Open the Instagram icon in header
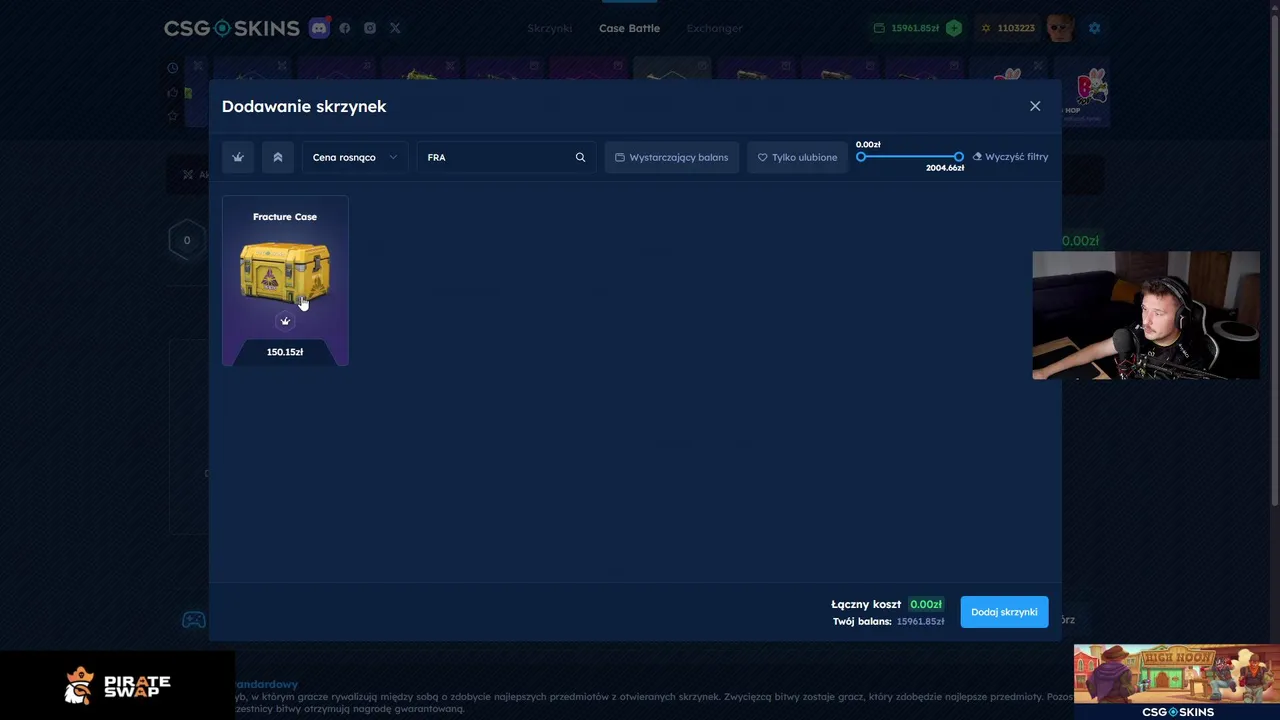Image resolution: width=1280 pixels, height=720 pixels. pyautogui.click(x=370, y=28)
